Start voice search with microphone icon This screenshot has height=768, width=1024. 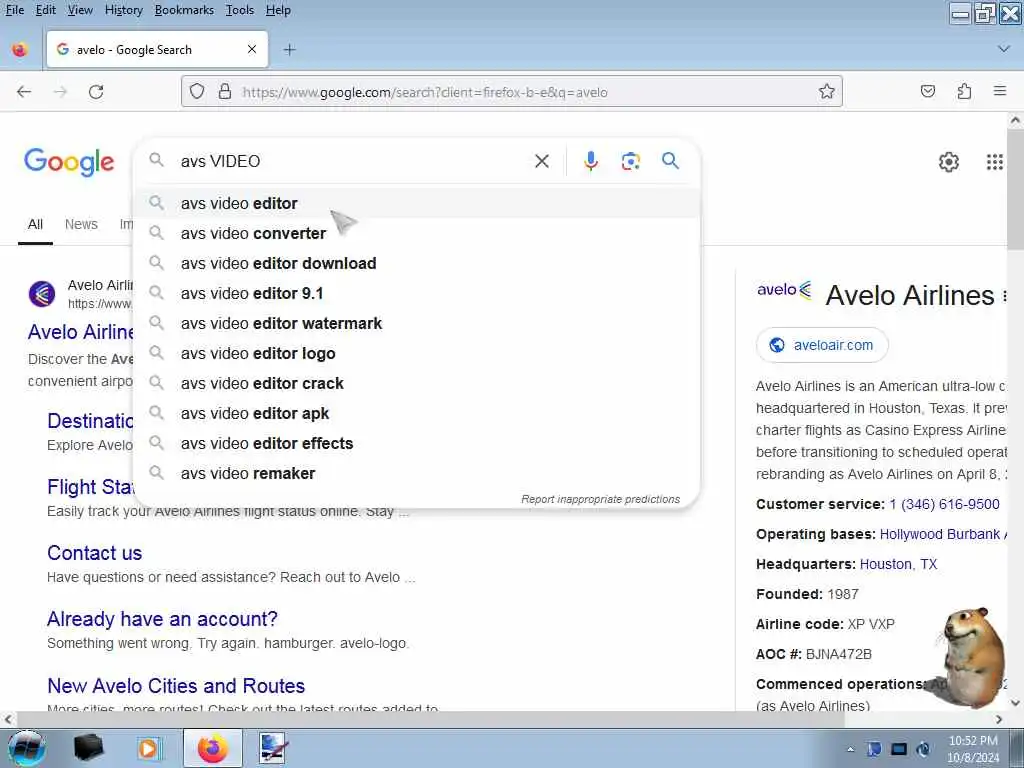point(590,161)
